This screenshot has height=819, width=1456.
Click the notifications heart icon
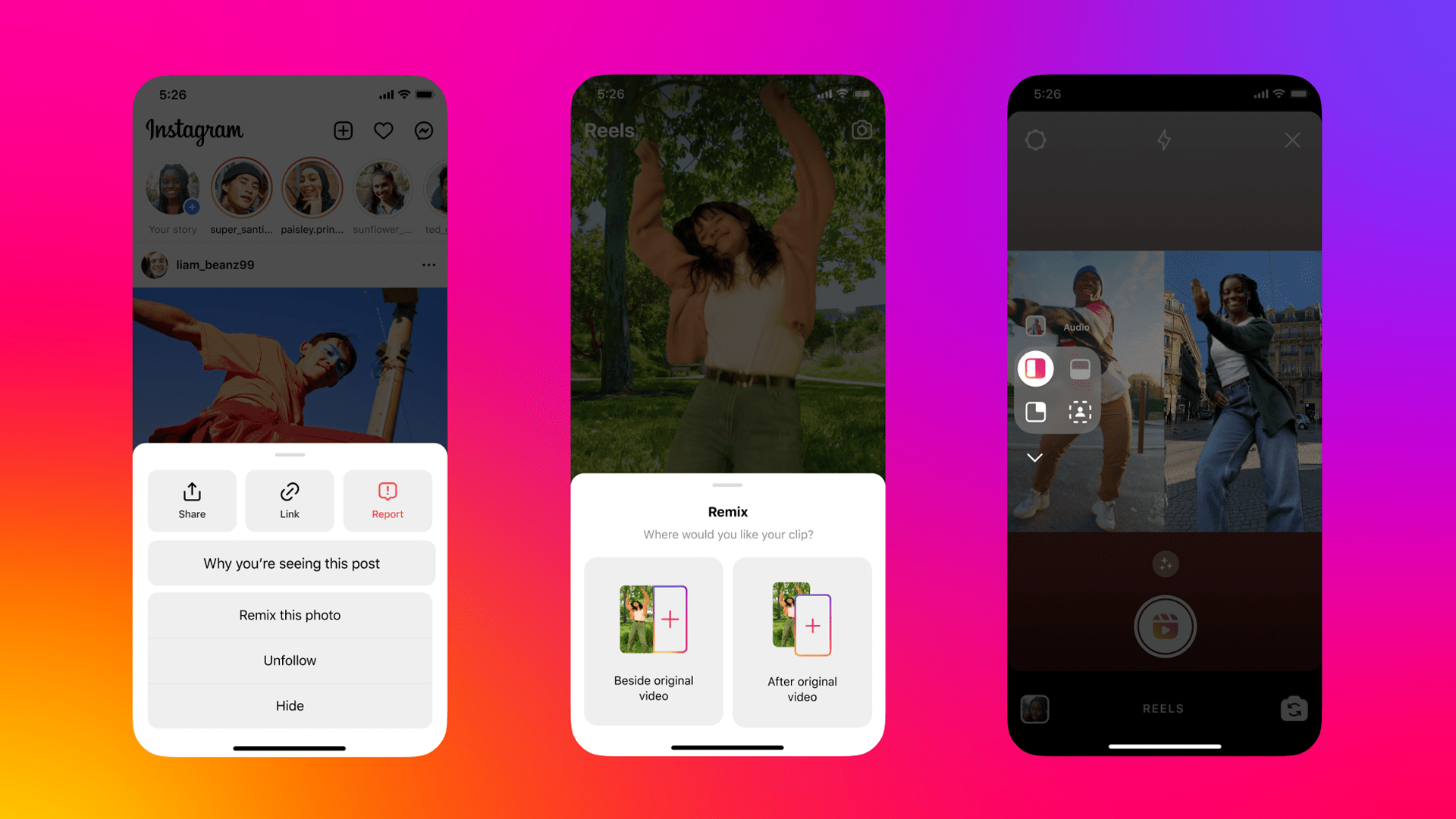point(383,130)
